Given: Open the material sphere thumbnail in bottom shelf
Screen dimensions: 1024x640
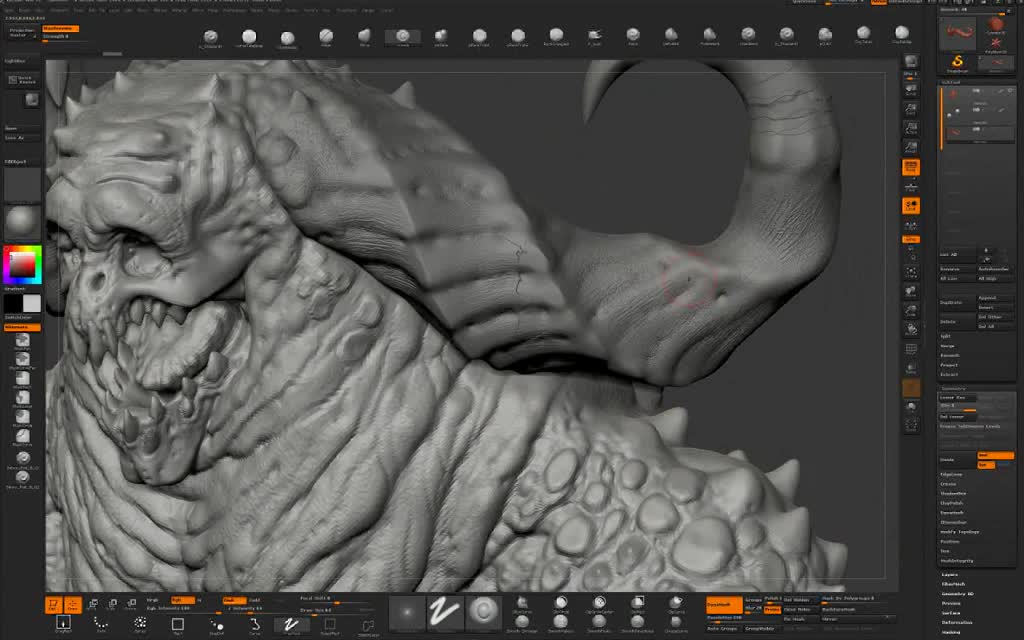Looking at the screenshot, I should click(x=483, y=613).
